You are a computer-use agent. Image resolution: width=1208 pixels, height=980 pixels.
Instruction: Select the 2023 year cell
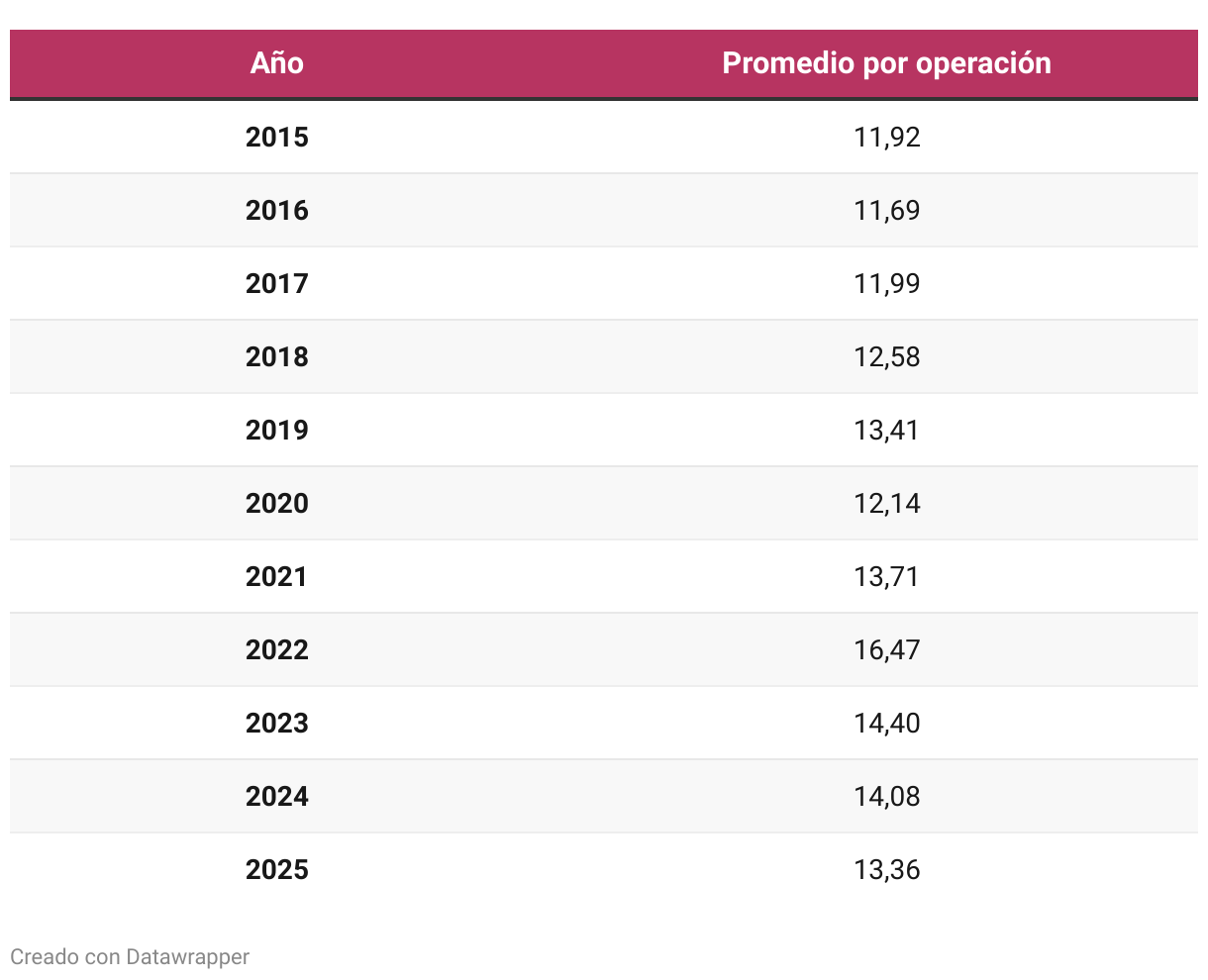[x=277, y=723]
